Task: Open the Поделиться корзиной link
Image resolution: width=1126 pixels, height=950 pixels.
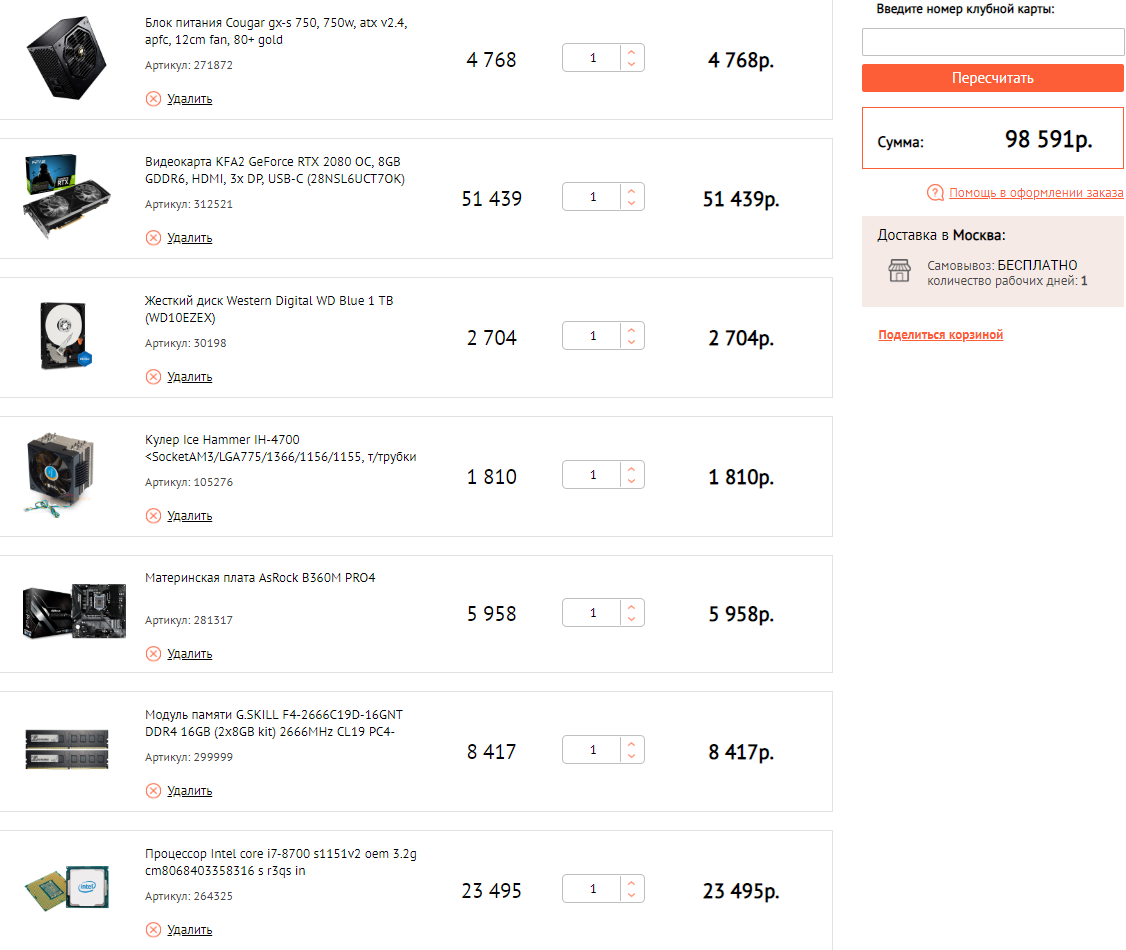Action: 940,336
